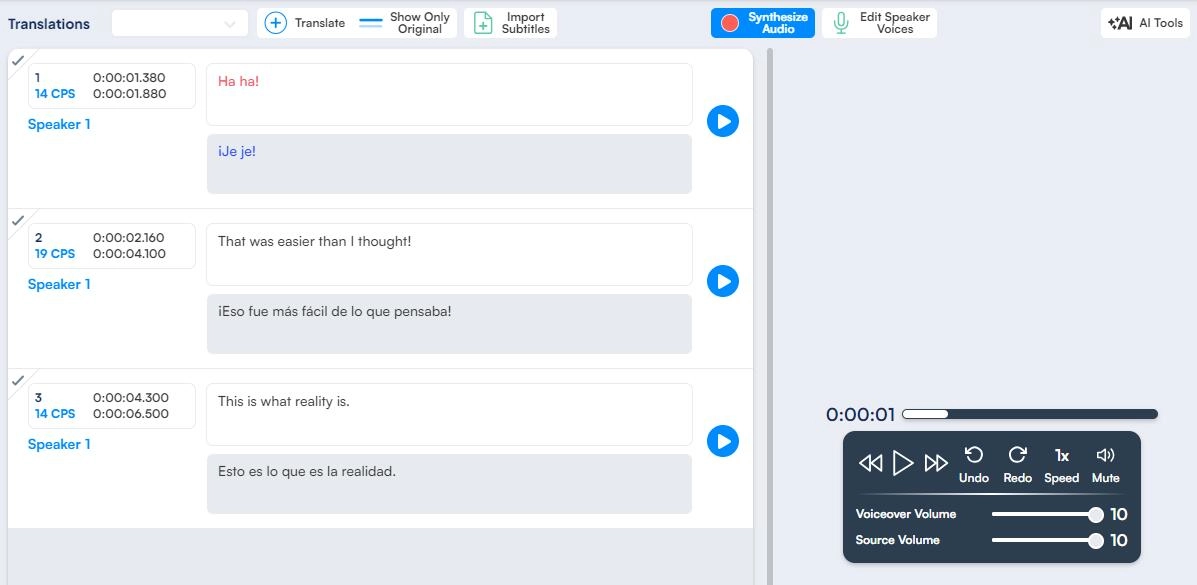Open Speaker 1 selector for subtitle 2
1197x585 pixels.
pos(59,284)
